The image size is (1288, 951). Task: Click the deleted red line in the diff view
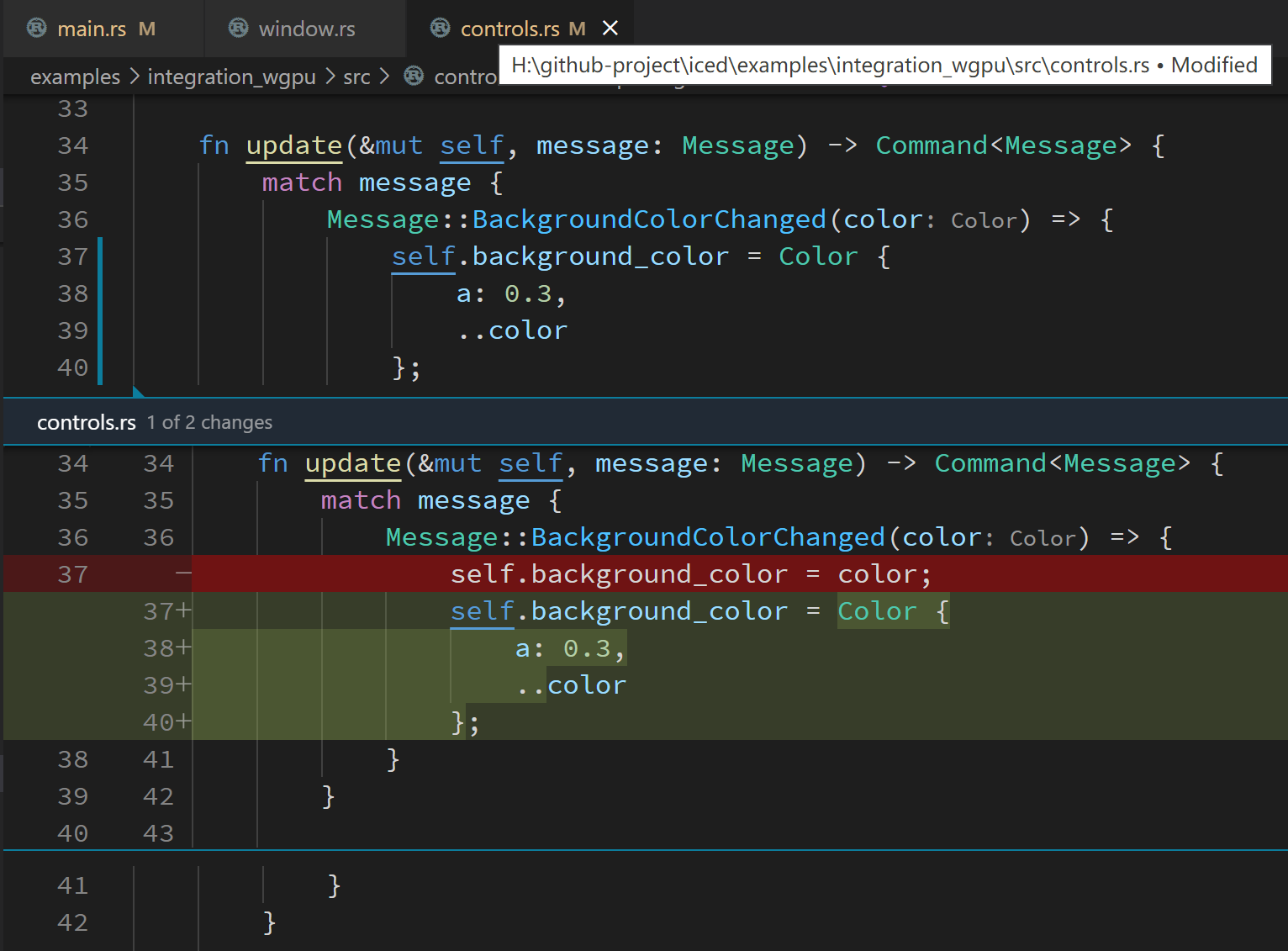[x=689, y=573]
